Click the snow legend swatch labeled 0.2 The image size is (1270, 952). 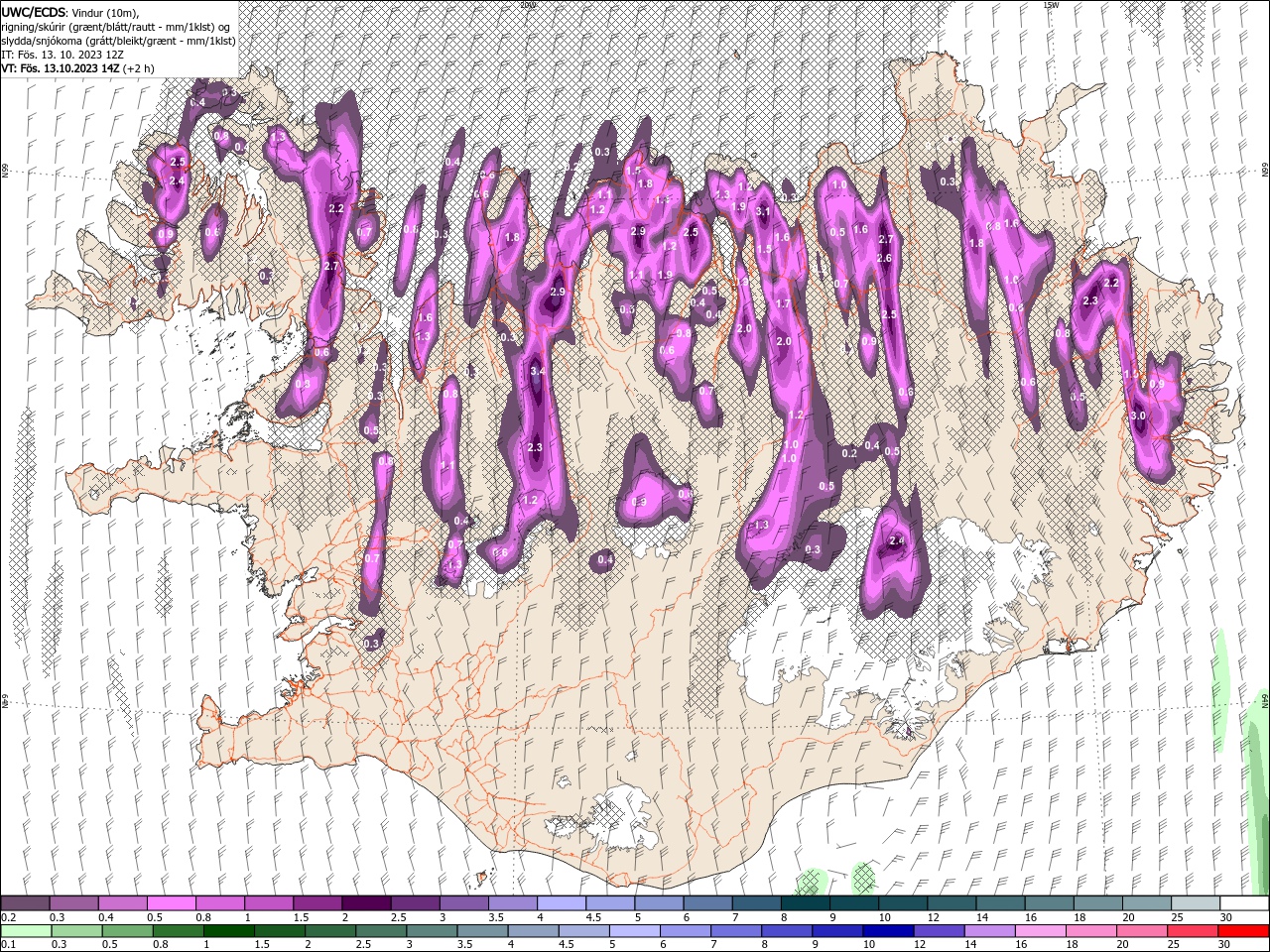tap(25, 903)
